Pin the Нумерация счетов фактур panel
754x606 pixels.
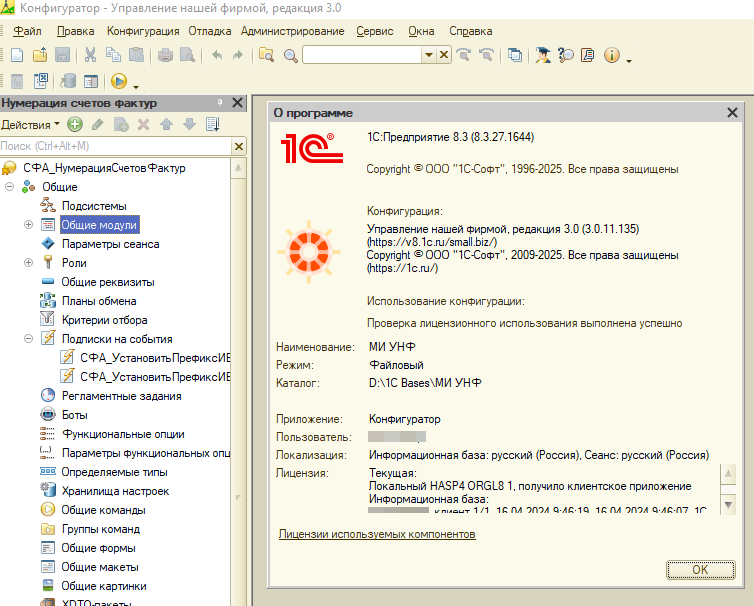pyautogui.click(x=219, y=103)
